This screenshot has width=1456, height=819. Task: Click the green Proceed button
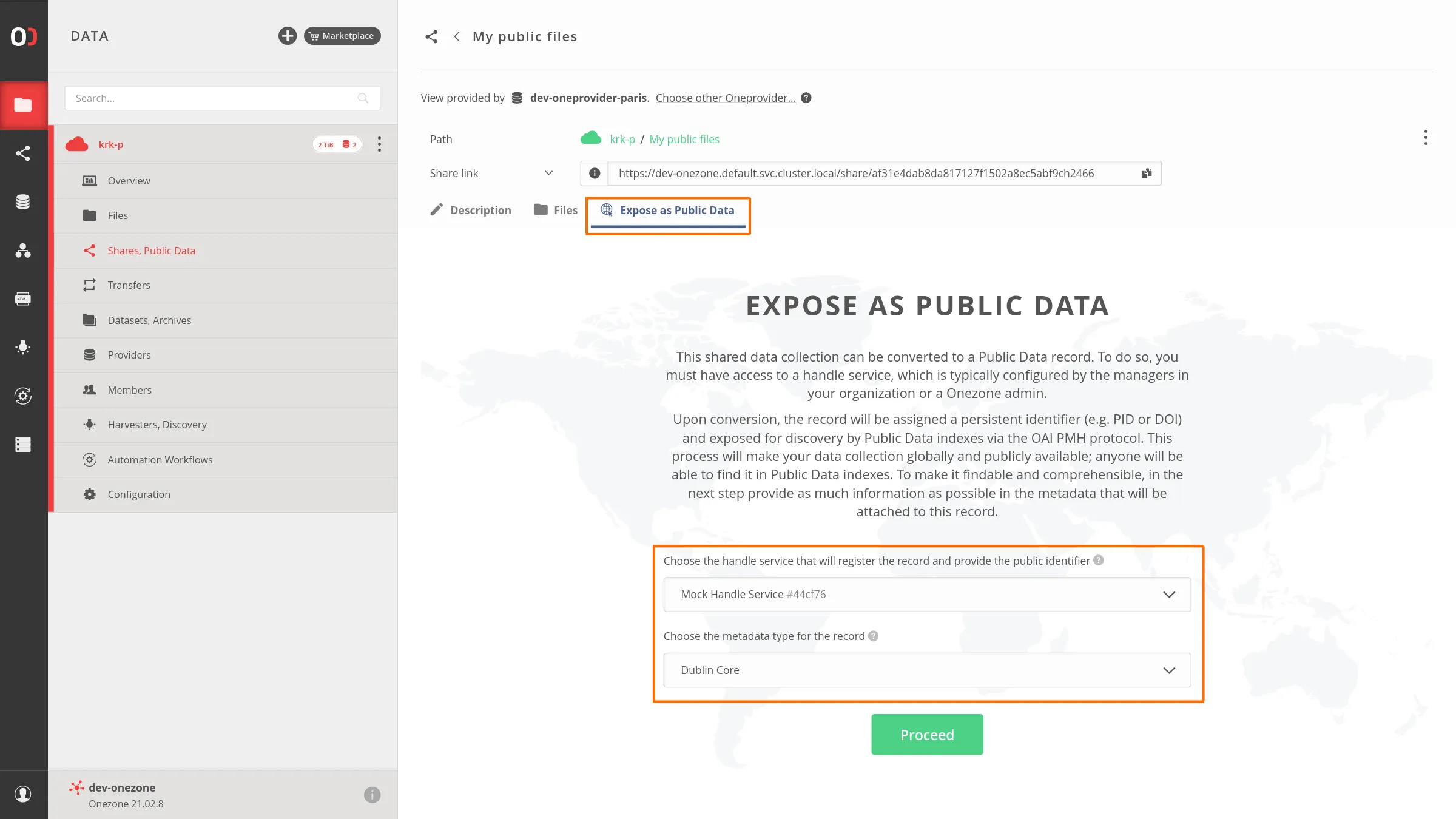[926, 735]
